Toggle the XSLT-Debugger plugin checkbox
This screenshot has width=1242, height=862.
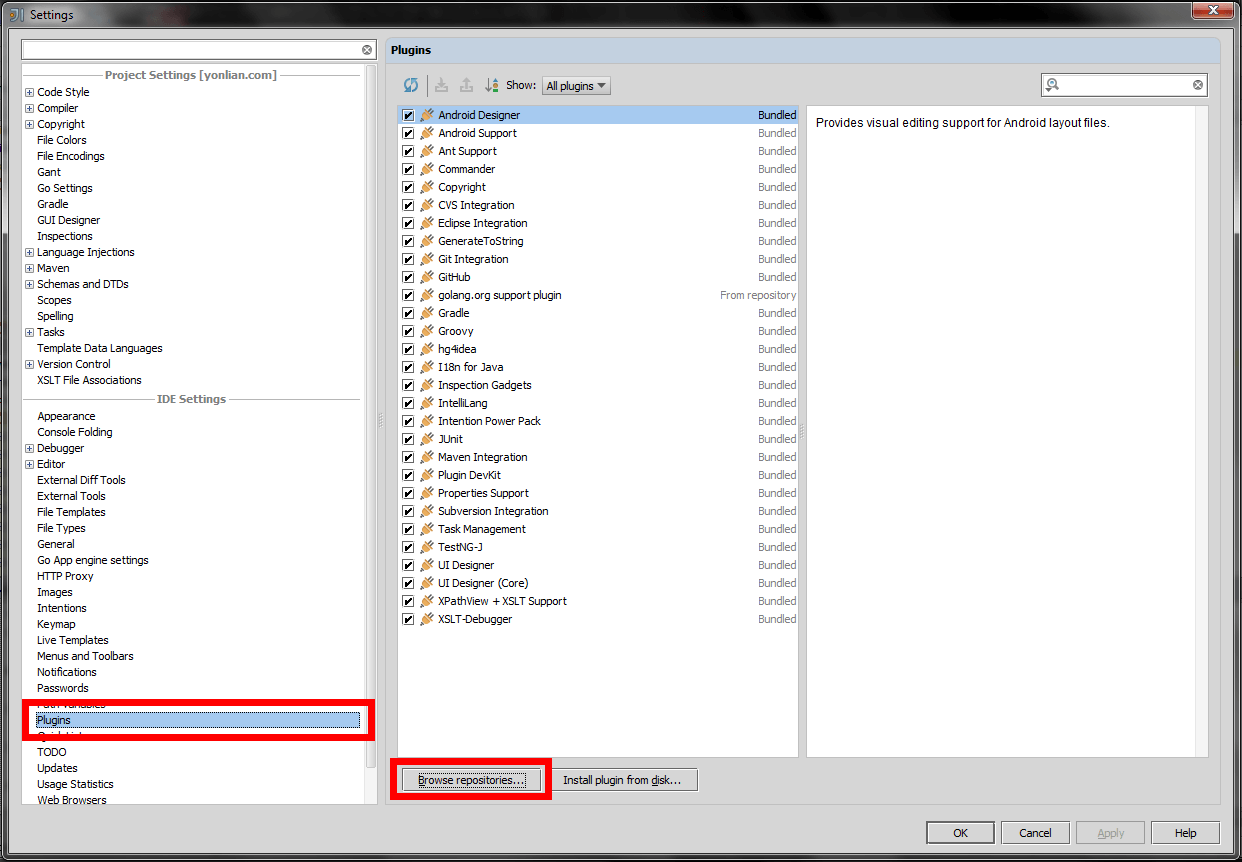(x=408, y=619)
